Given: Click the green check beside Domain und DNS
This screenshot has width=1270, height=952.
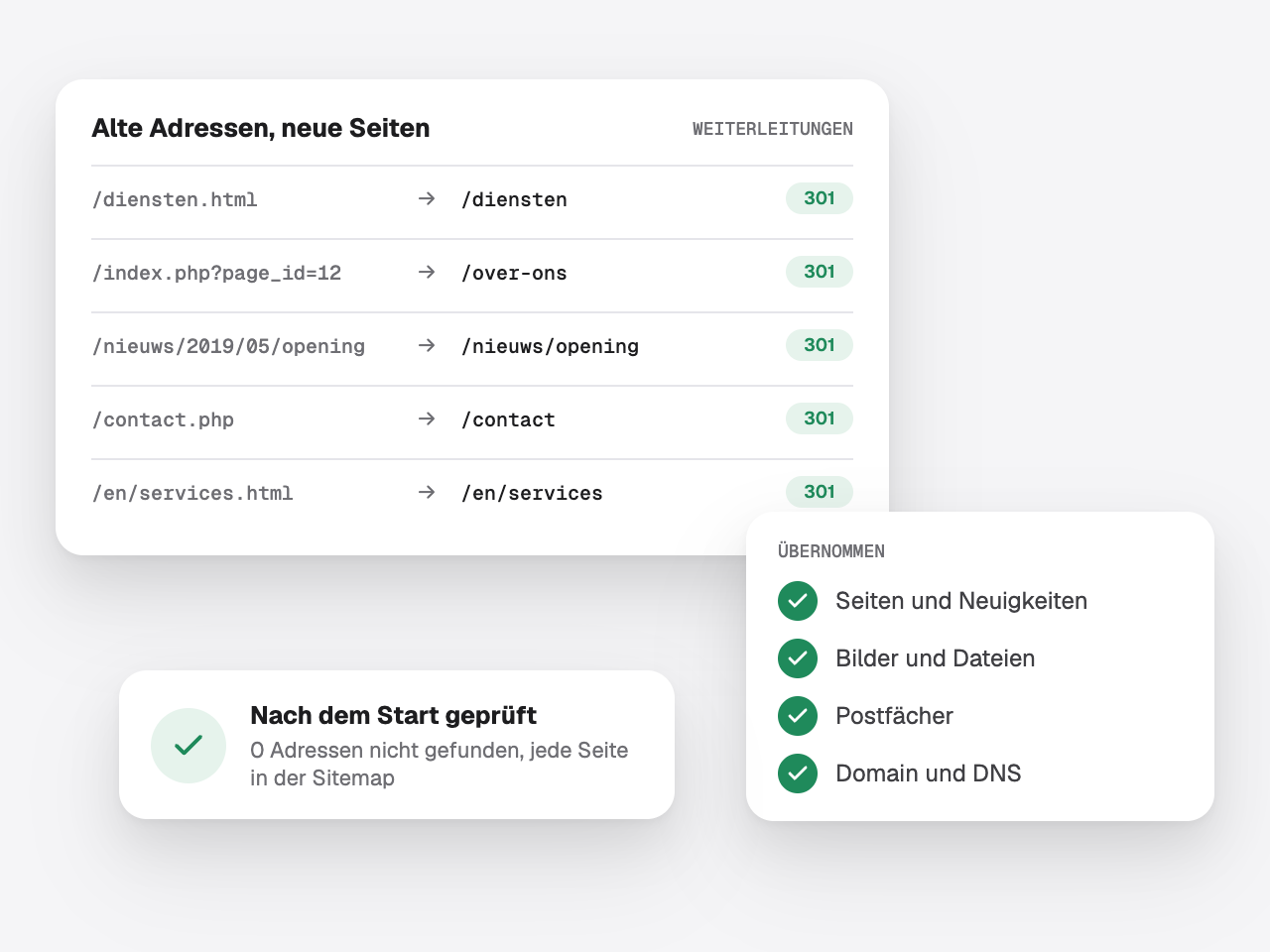Looking at the screenshot, I should click(x=798, y=773).
